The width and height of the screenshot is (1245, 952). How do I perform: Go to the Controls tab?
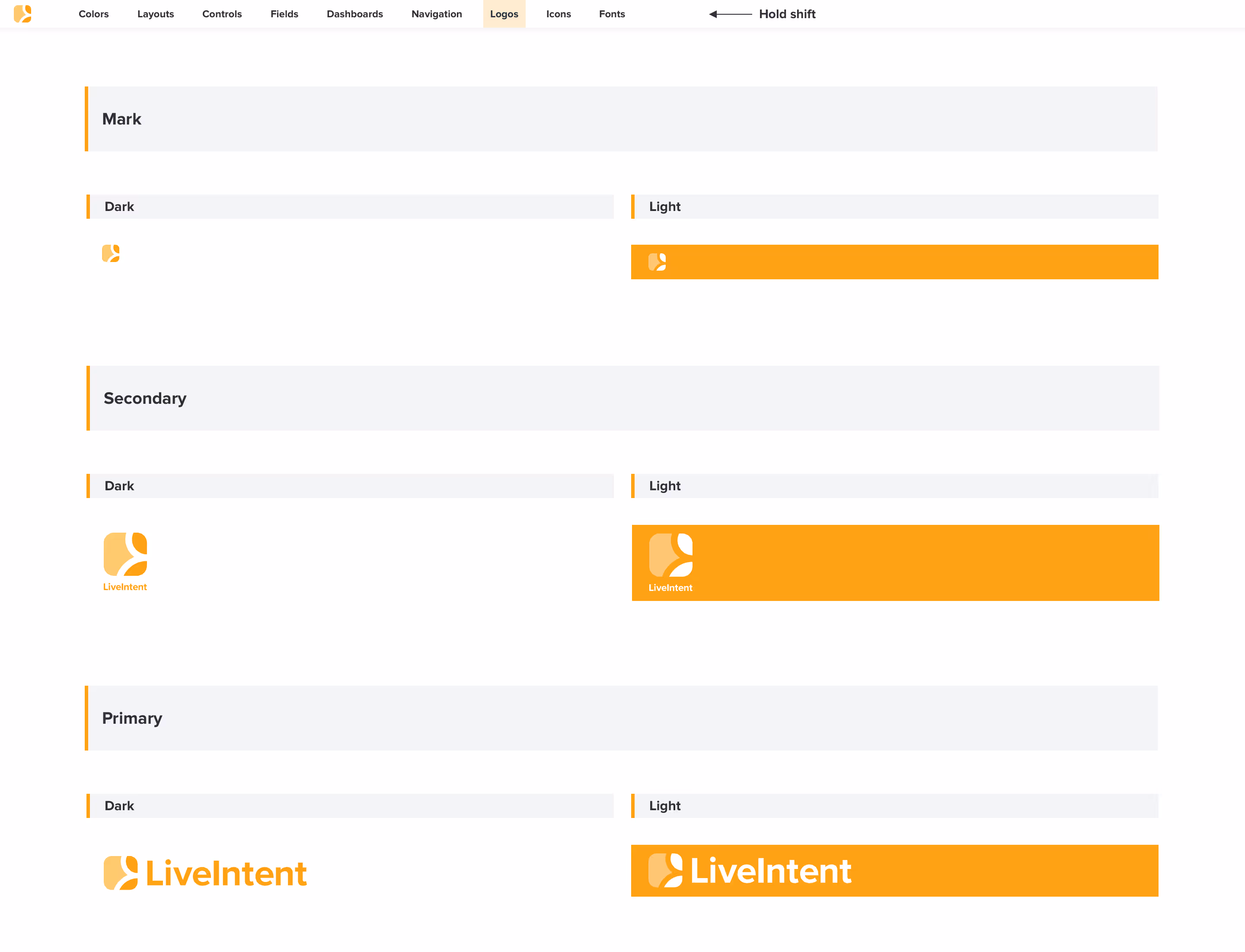click(x=222, y=13)
